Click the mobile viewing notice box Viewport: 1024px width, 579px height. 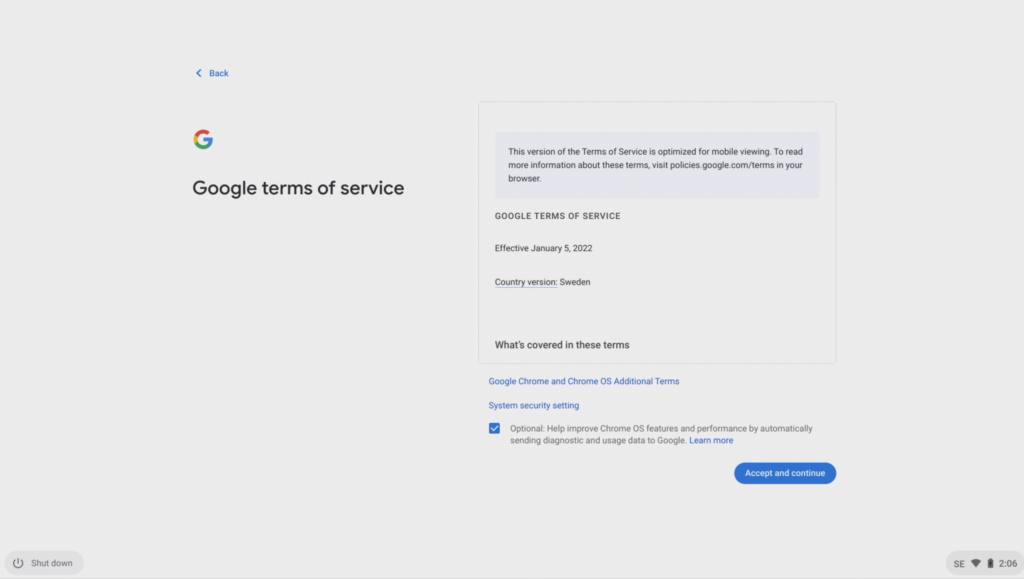pyautogui.click(x=657, y=165)
